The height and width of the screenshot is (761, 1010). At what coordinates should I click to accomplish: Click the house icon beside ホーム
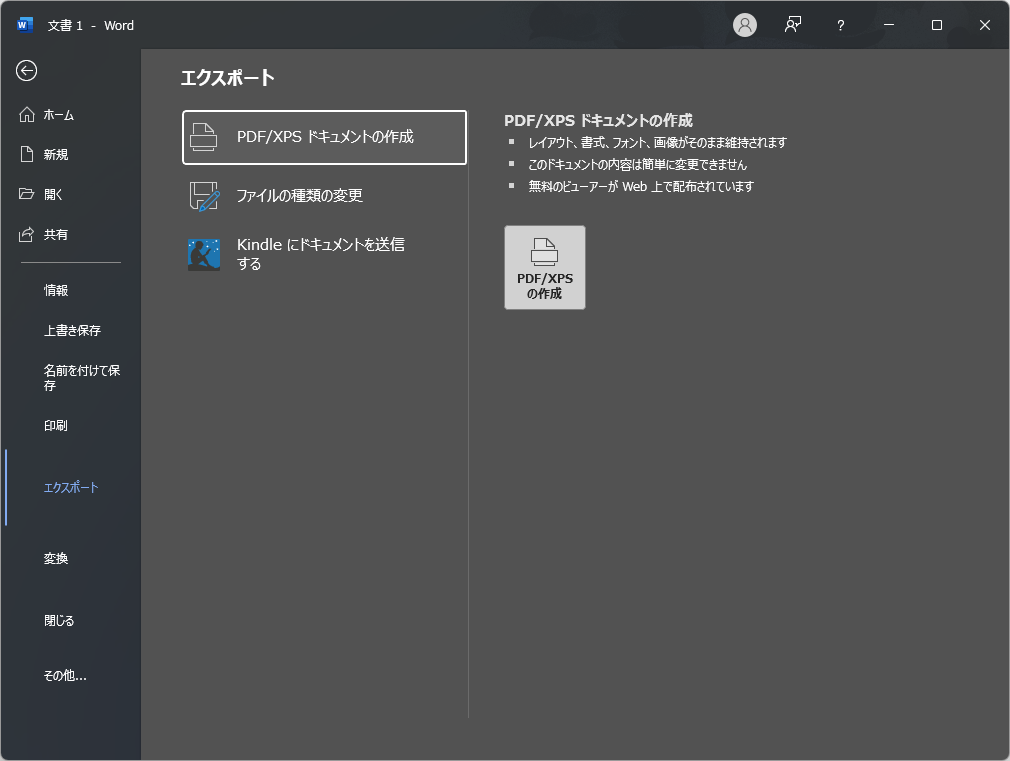pyautogui.click(x=26, y=115)
